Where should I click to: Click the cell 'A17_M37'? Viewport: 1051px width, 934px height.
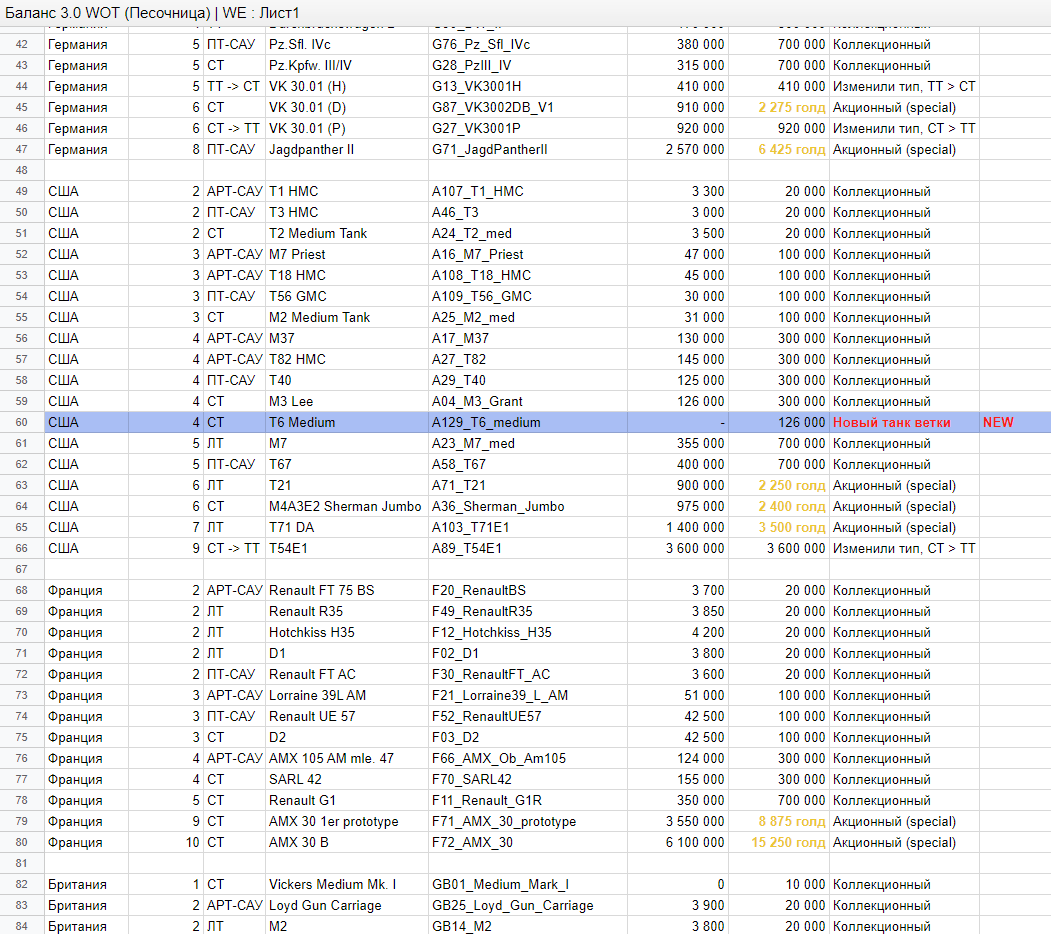[x=528, y=339]
